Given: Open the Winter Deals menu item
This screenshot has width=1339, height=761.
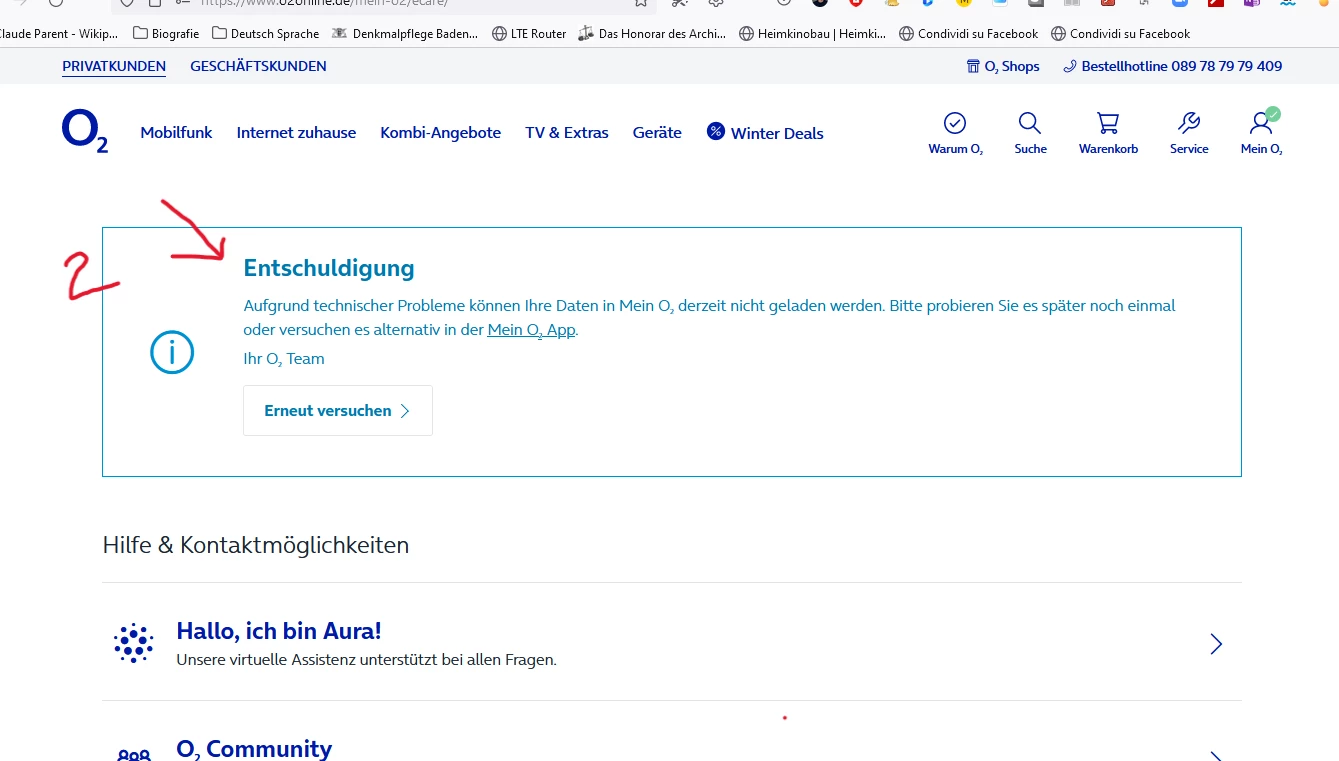Looking at the screenshot, I should [765, 132].
